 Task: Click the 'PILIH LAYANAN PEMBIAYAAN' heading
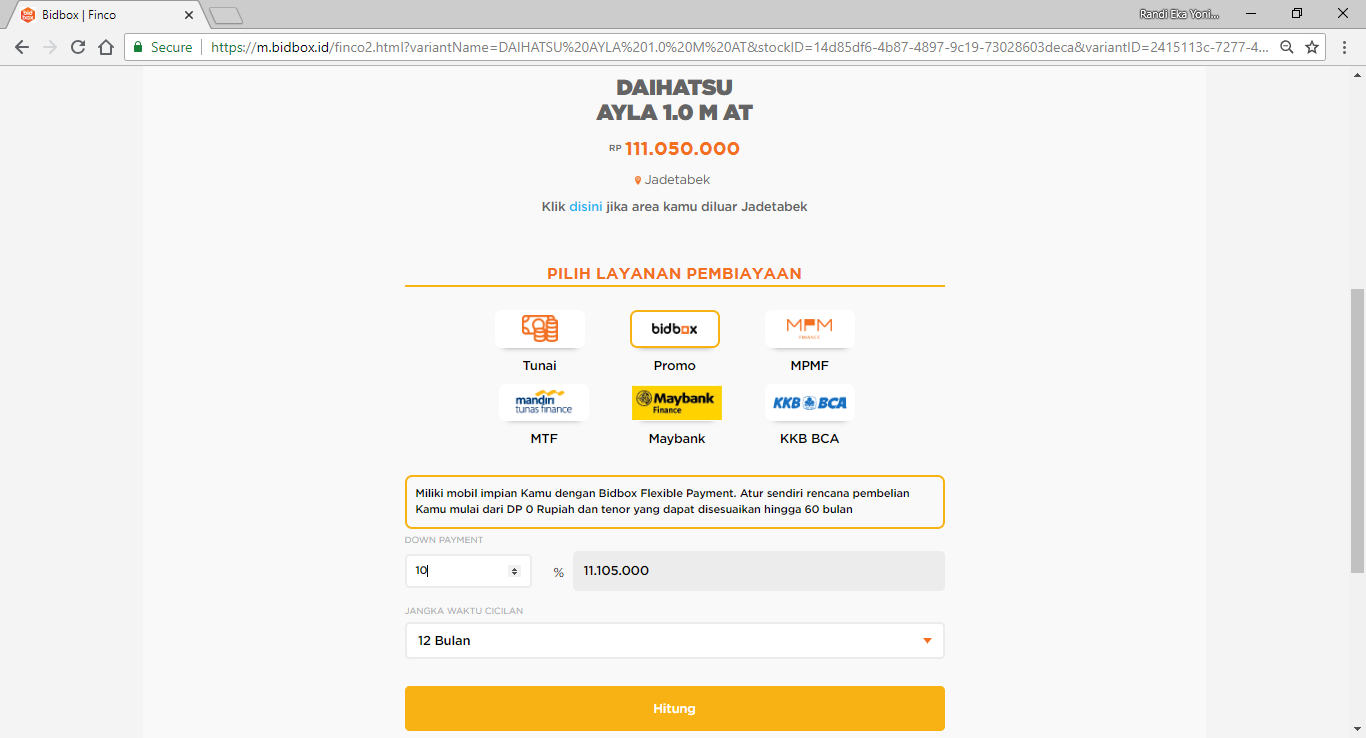pyautogui.click(x=674, y=274)
